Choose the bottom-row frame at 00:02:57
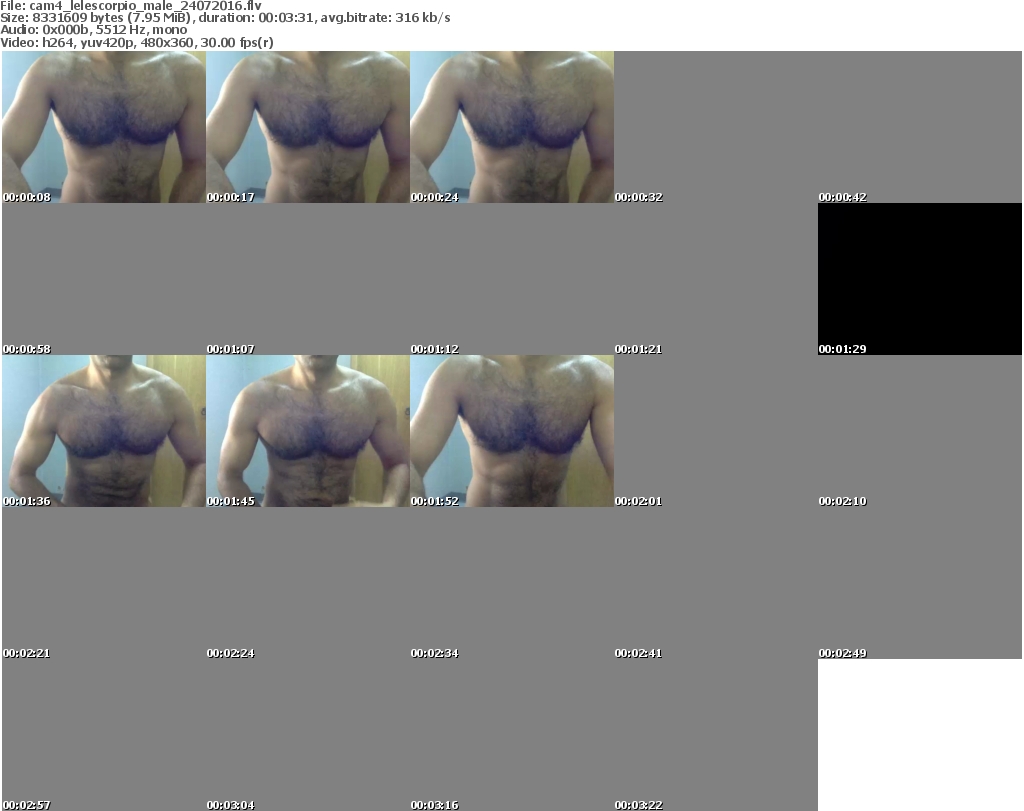The width and height of the screenshot is (1024, 811). [104, 735]
